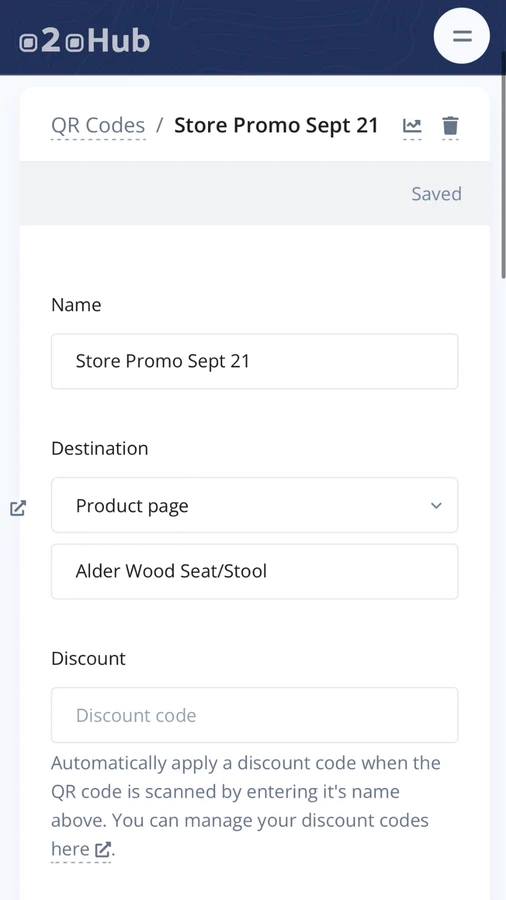Click the Saved status text

click(x=437, y=194)
